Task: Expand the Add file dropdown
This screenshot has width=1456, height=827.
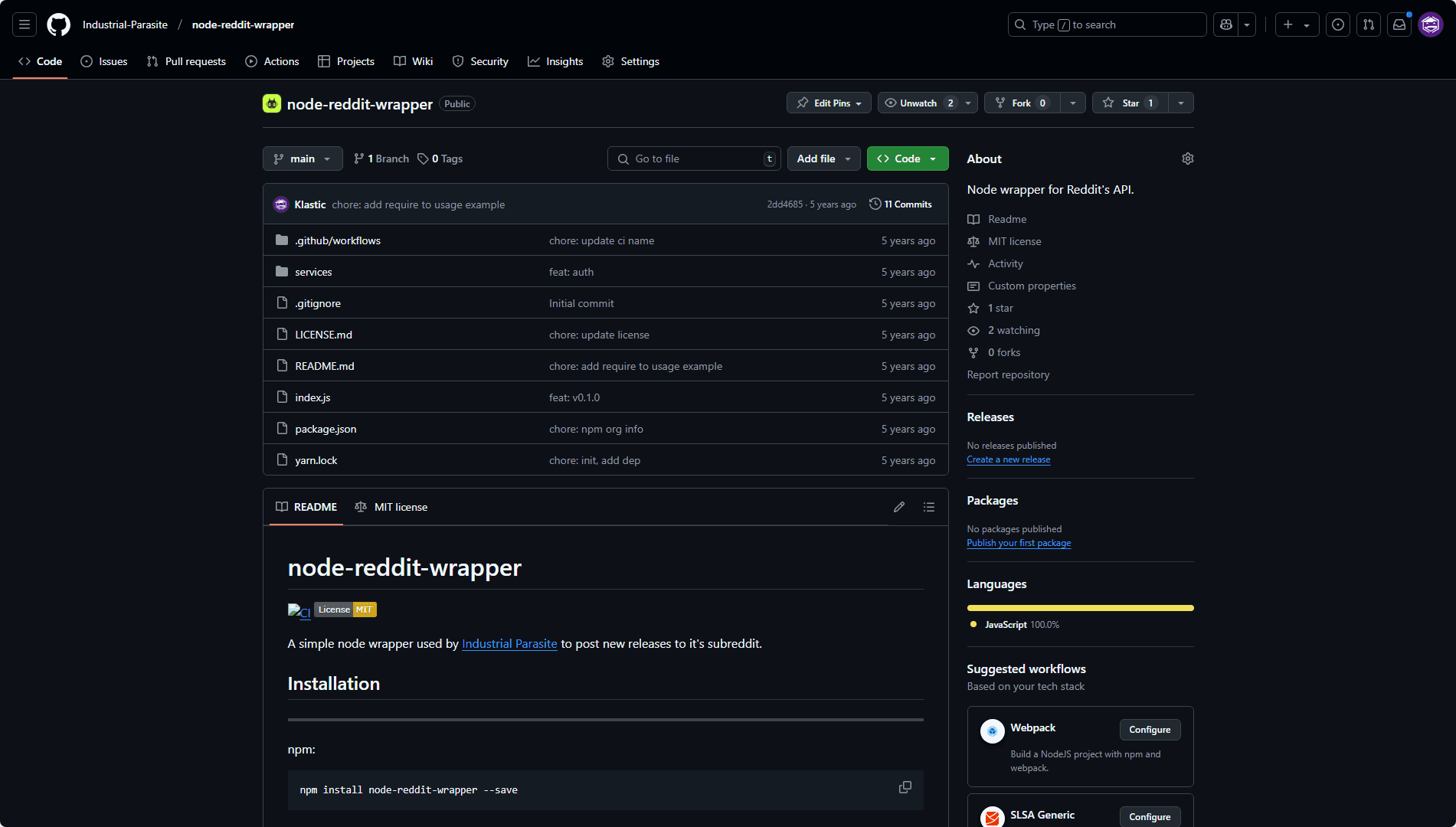Action: [x=823, y=159]
